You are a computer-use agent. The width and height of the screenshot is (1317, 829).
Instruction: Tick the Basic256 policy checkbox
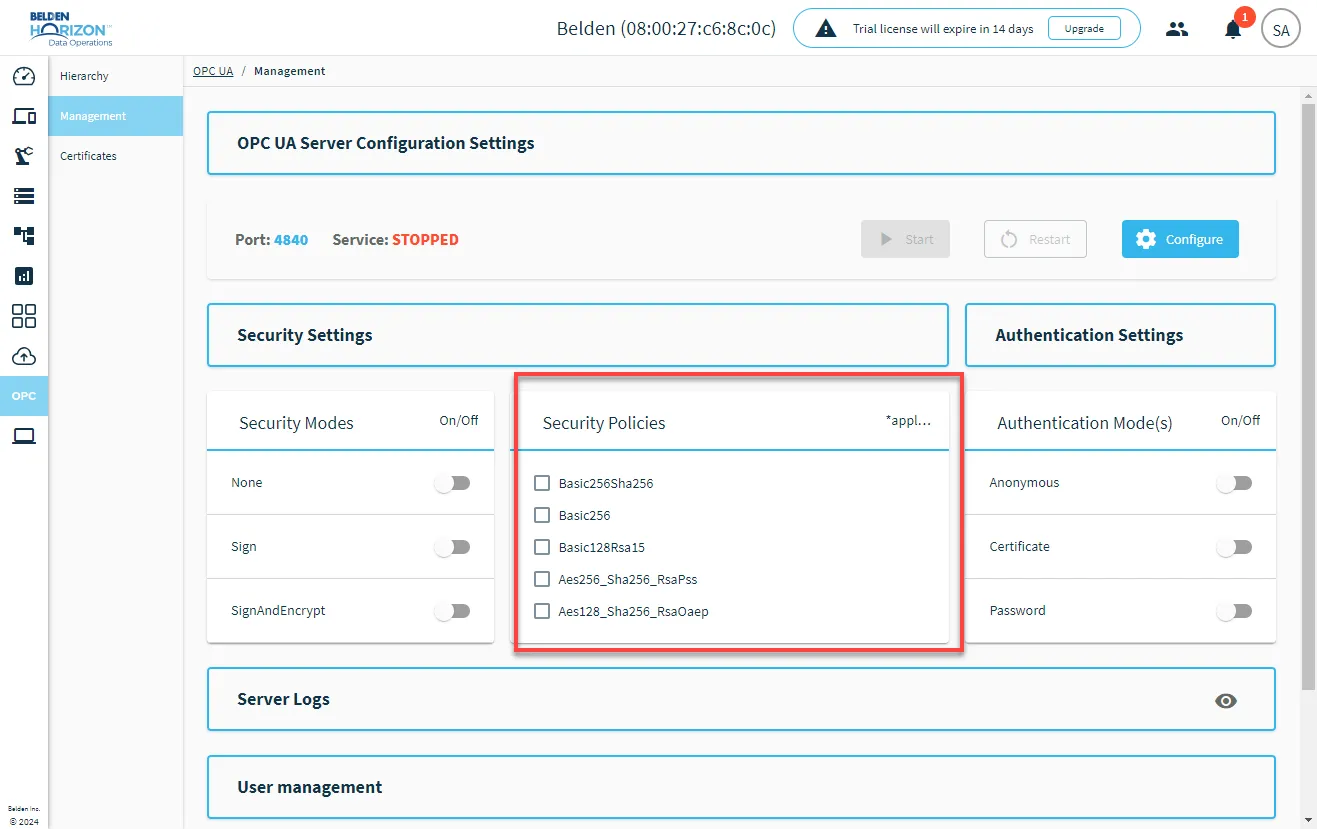[542, 515]
